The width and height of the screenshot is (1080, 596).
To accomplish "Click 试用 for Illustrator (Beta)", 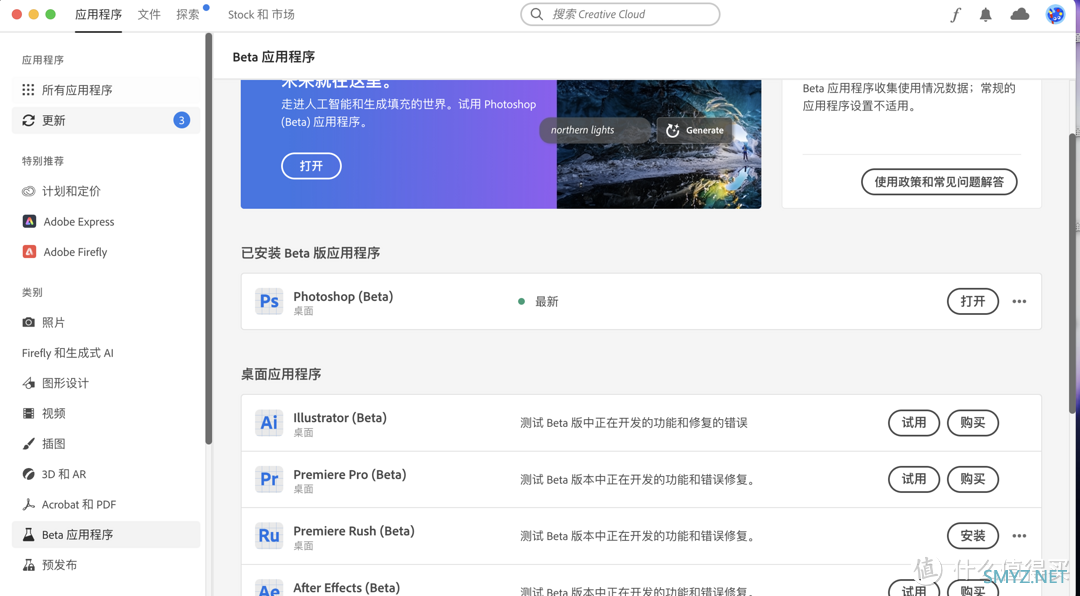I will pos(914,422).
